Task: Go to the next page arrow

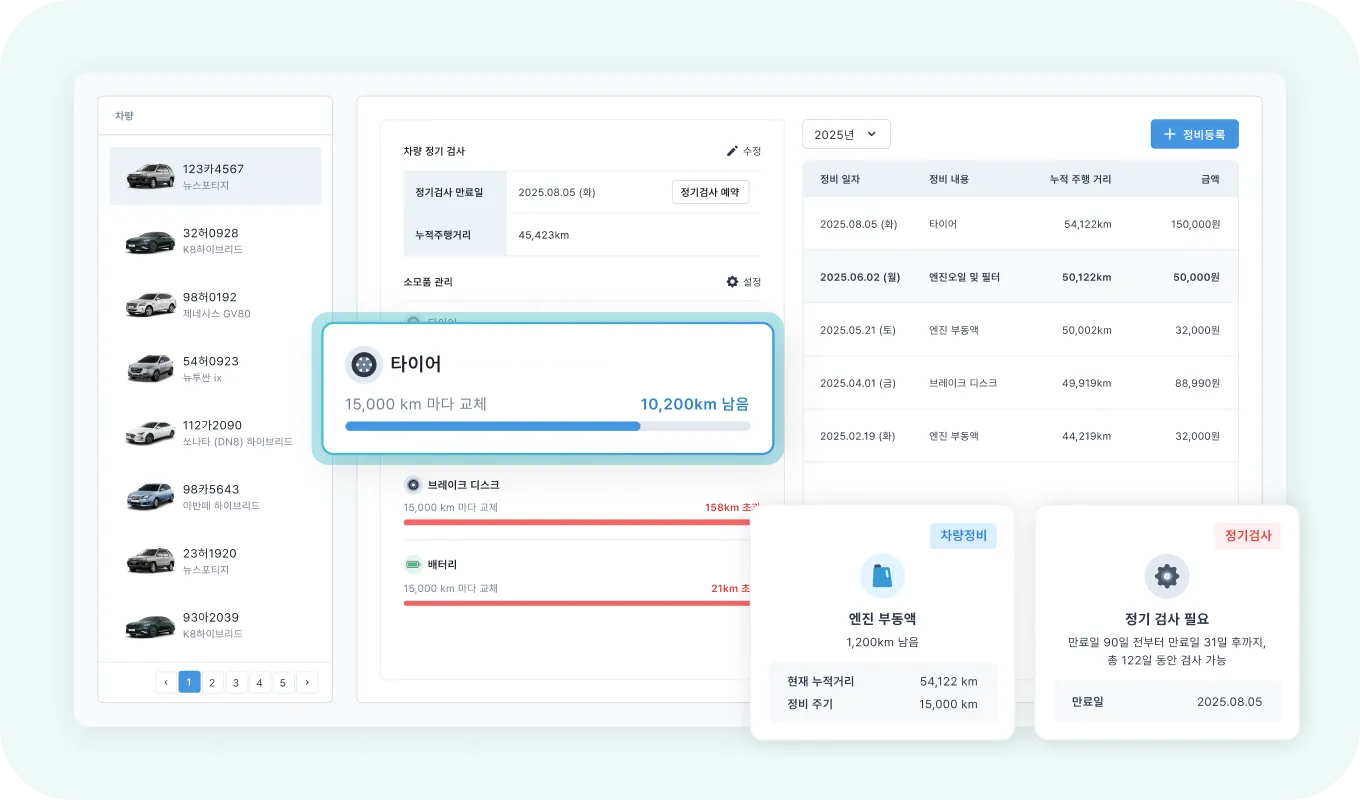Action: [307, 682]
